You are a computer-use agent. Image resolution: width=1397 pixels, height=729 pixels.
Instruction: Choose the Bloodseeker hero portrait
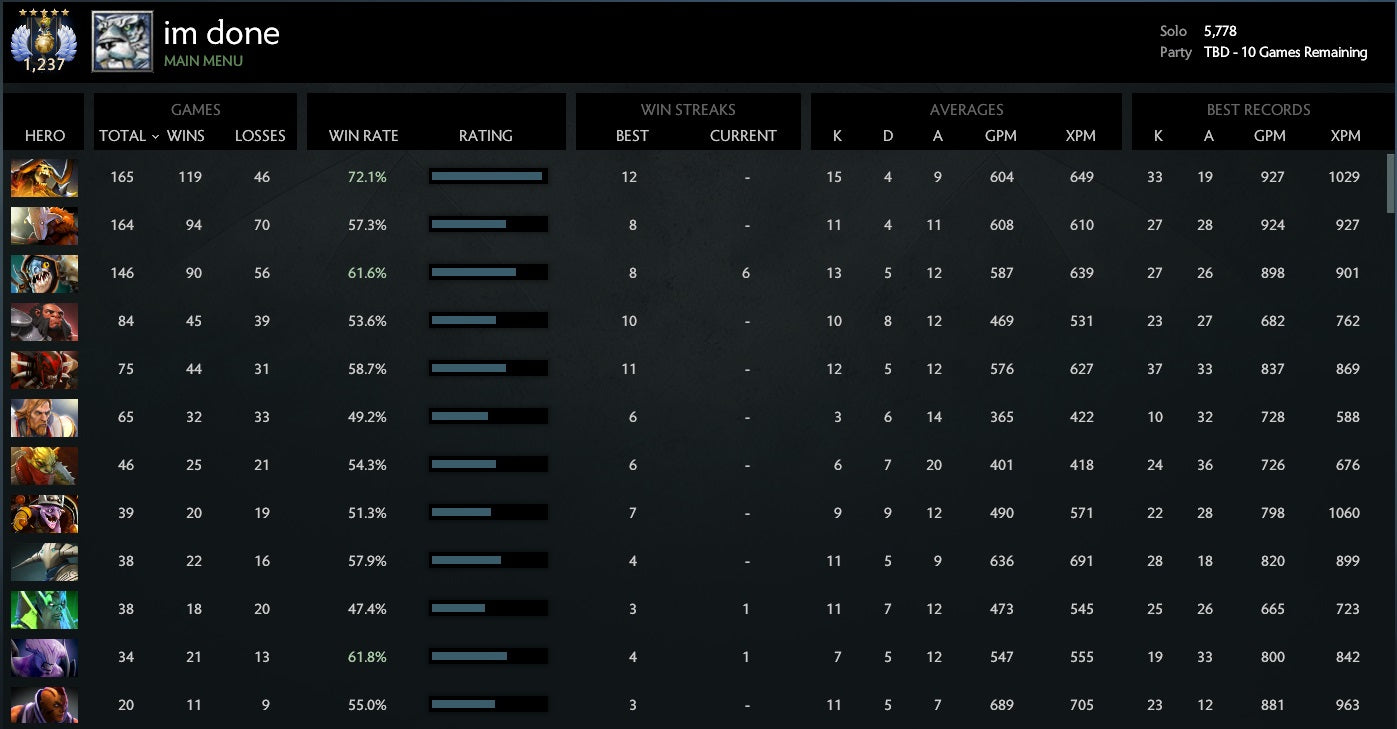click(x=44, y=369)
